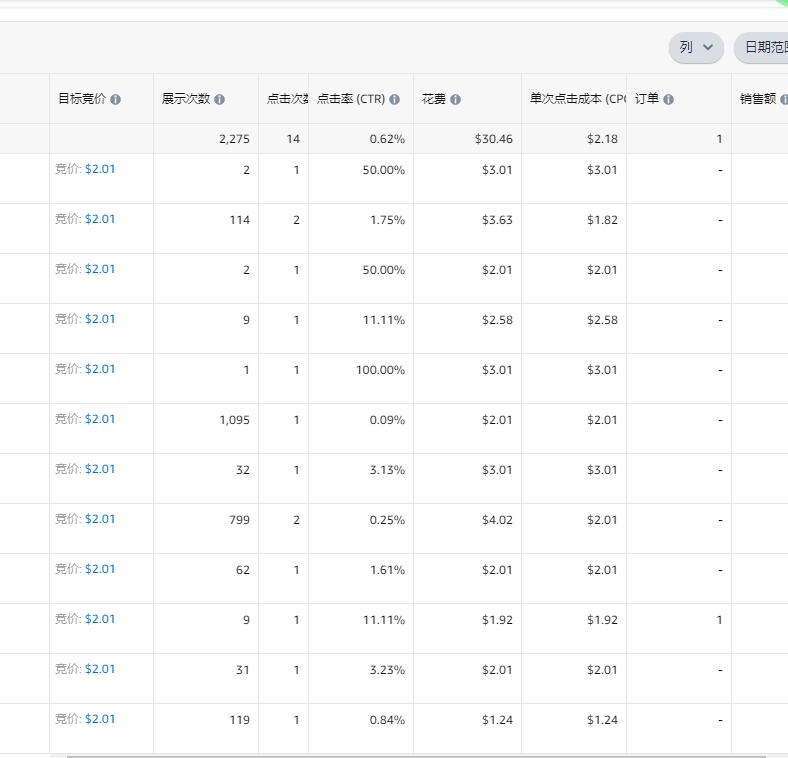Select the $4.02 spend cell

497,520
